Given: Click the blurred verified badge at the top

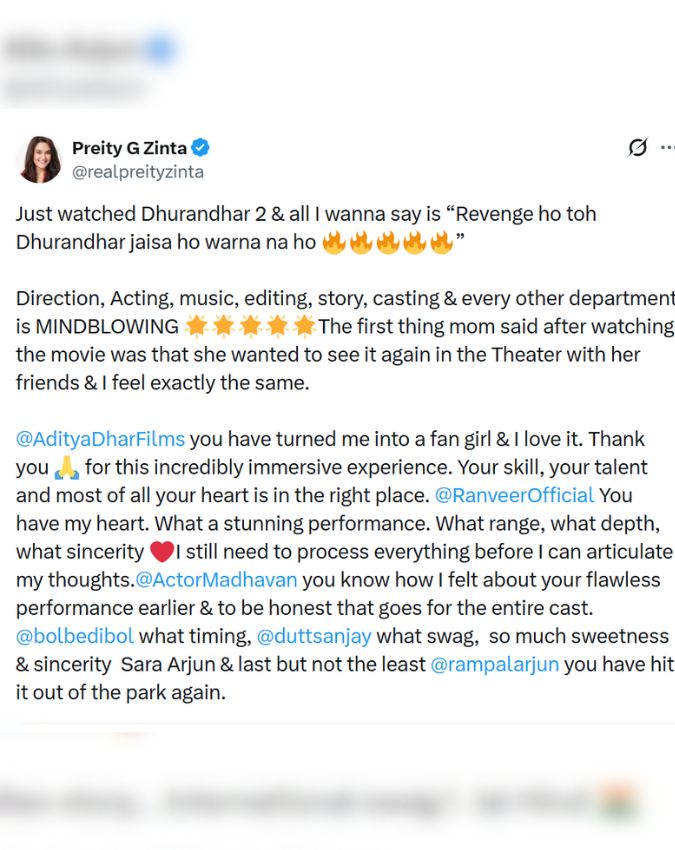Looking at the screenshot, I should point(161,48).
